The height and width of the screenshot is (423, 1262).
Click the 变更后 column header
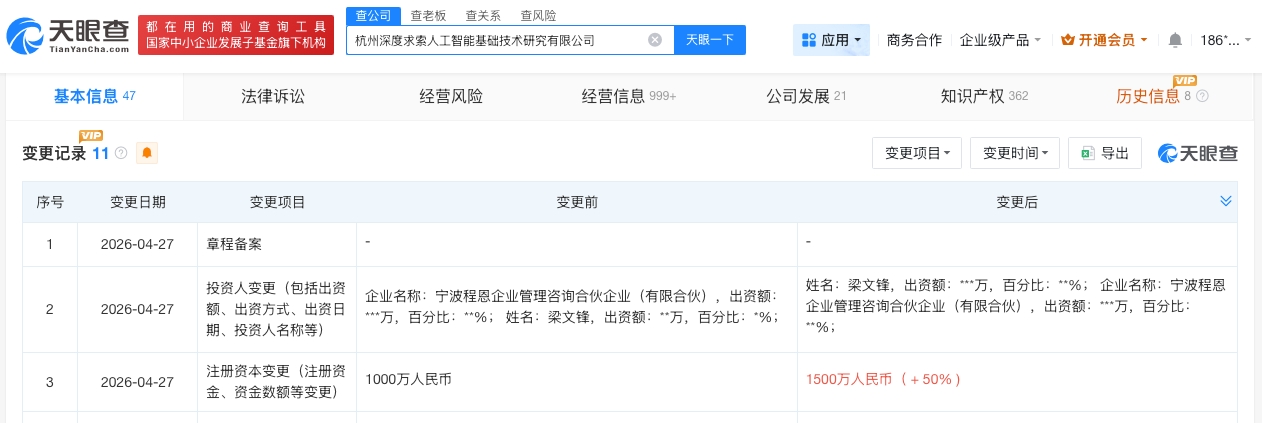(1017, 202)
